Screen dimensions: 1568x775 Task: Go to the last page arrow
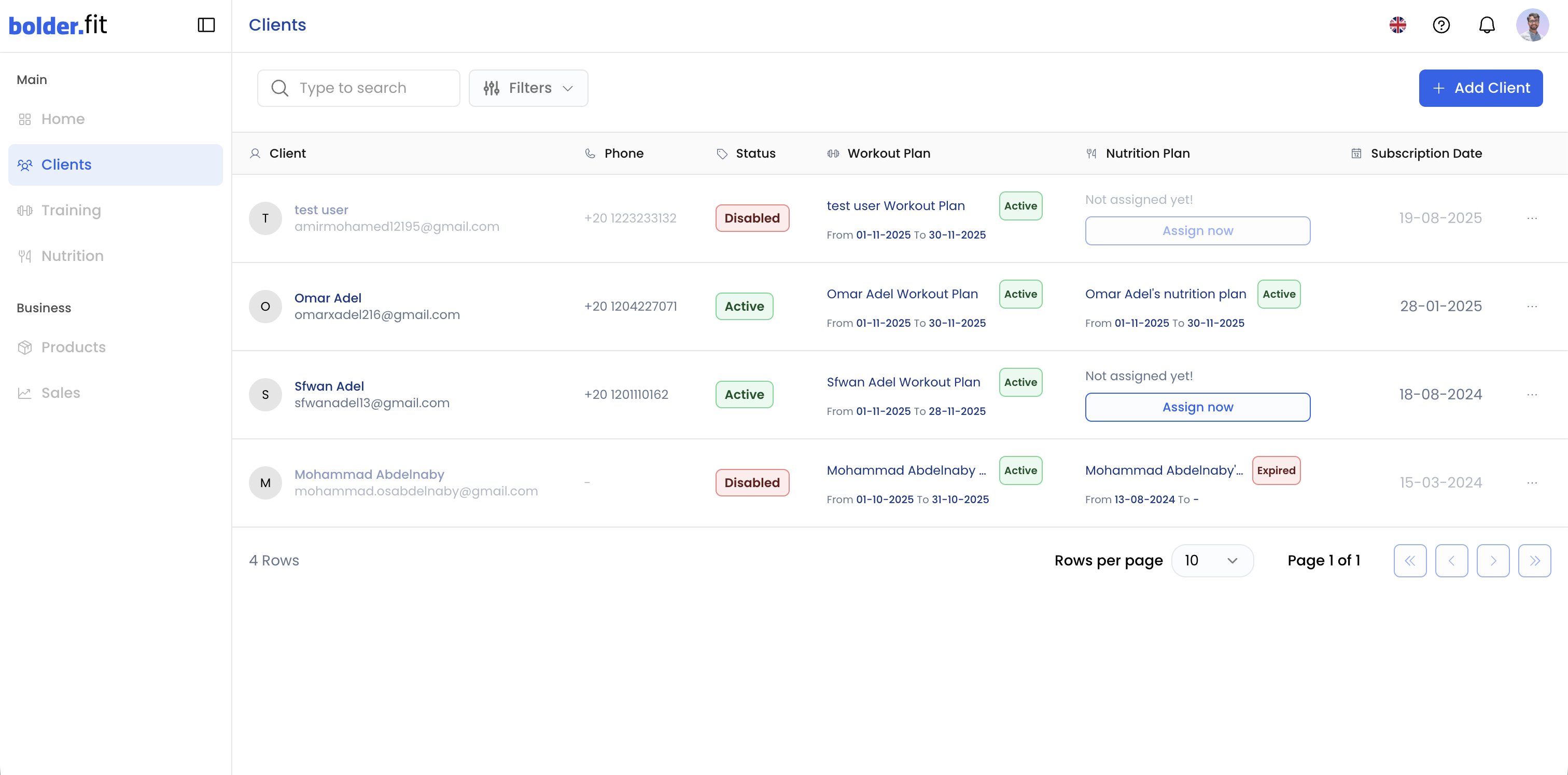1534,560
